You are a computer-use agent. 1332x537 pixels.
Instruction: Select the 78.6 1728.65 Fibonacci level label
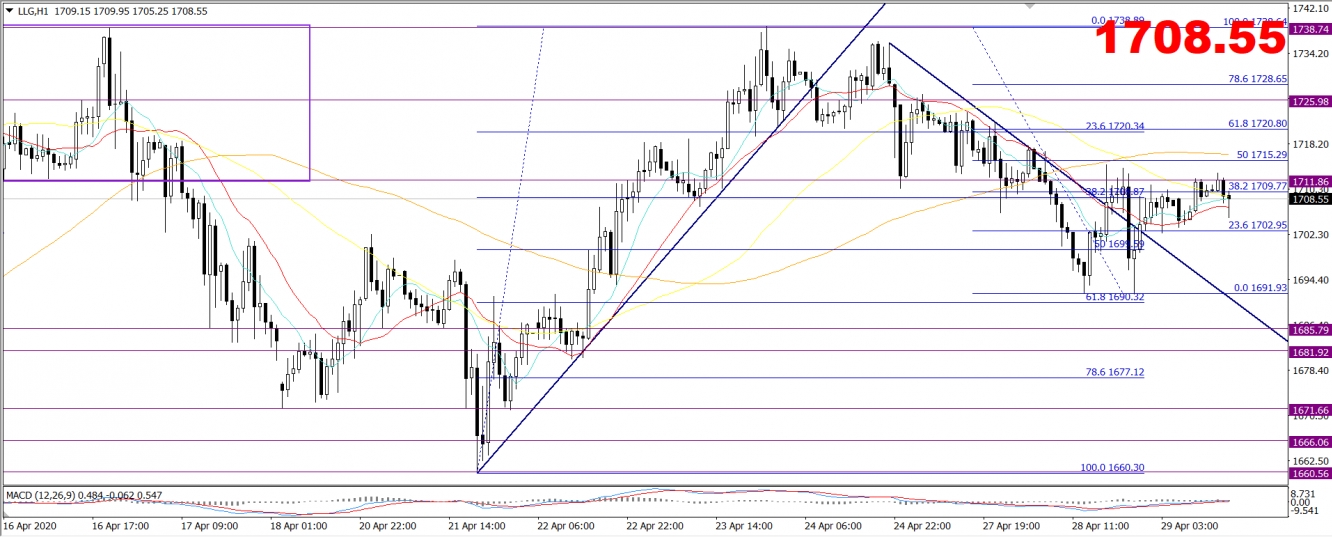1257,78
